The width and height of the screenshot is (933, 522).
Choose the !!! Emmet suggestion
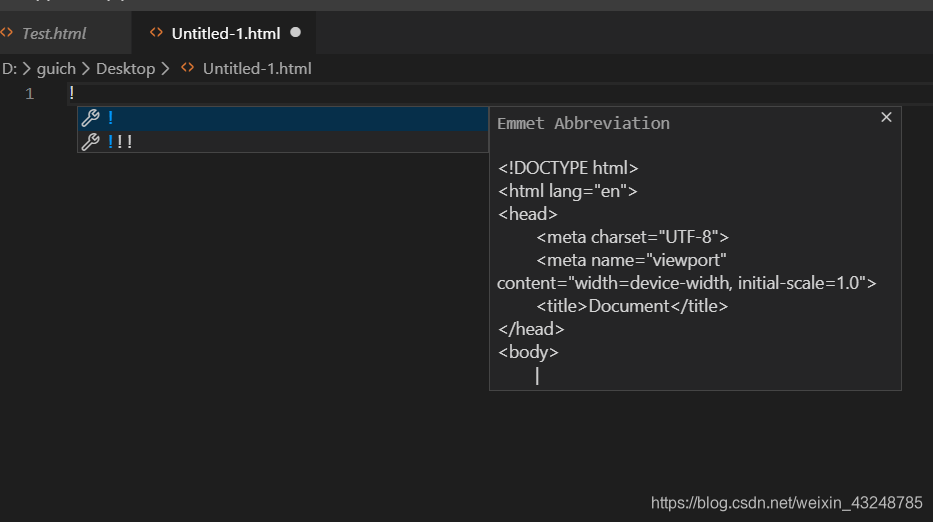pyautogui.click(x=283, y=142)
